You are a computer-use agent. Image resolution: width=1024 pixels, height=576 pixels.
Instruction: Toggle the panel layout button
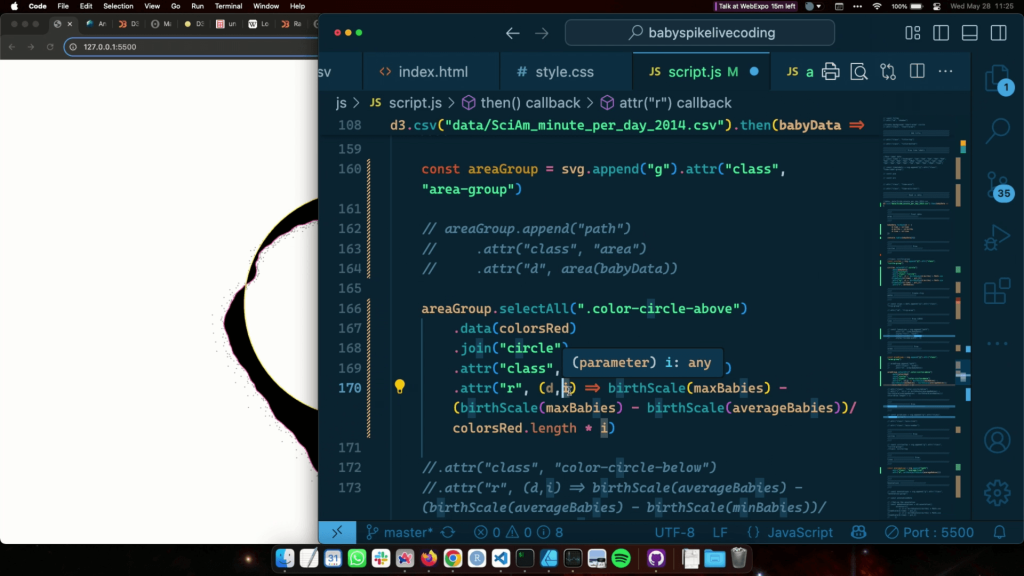969,33
